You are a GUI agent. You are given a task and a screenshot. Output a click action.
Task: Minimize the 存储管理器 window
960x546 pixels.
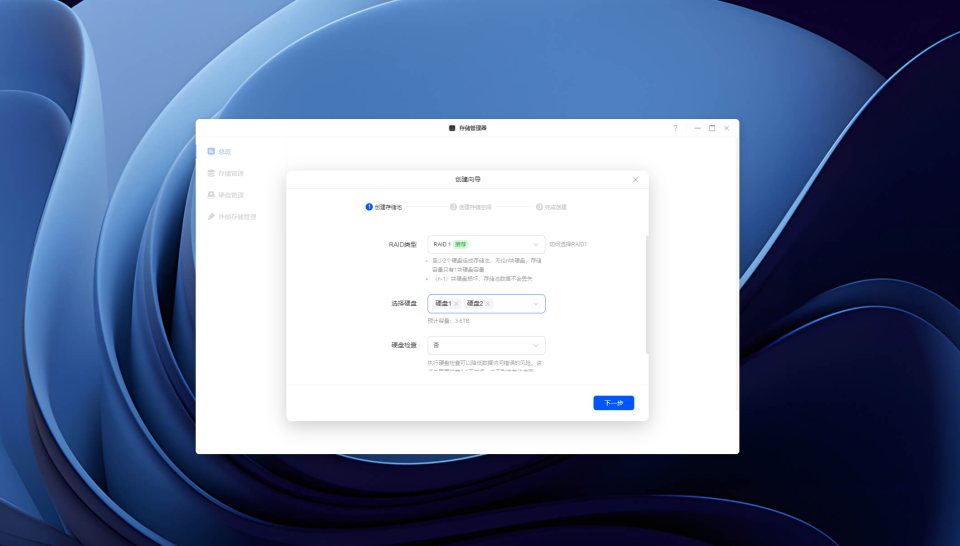click(x=697, y=128)
